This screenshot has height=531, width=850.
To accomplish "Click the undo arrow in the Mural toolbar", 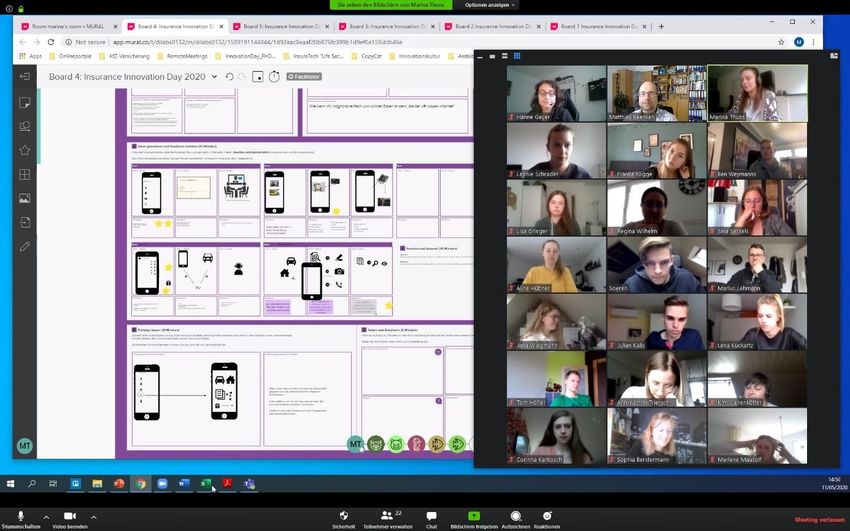I will [229, 76].
